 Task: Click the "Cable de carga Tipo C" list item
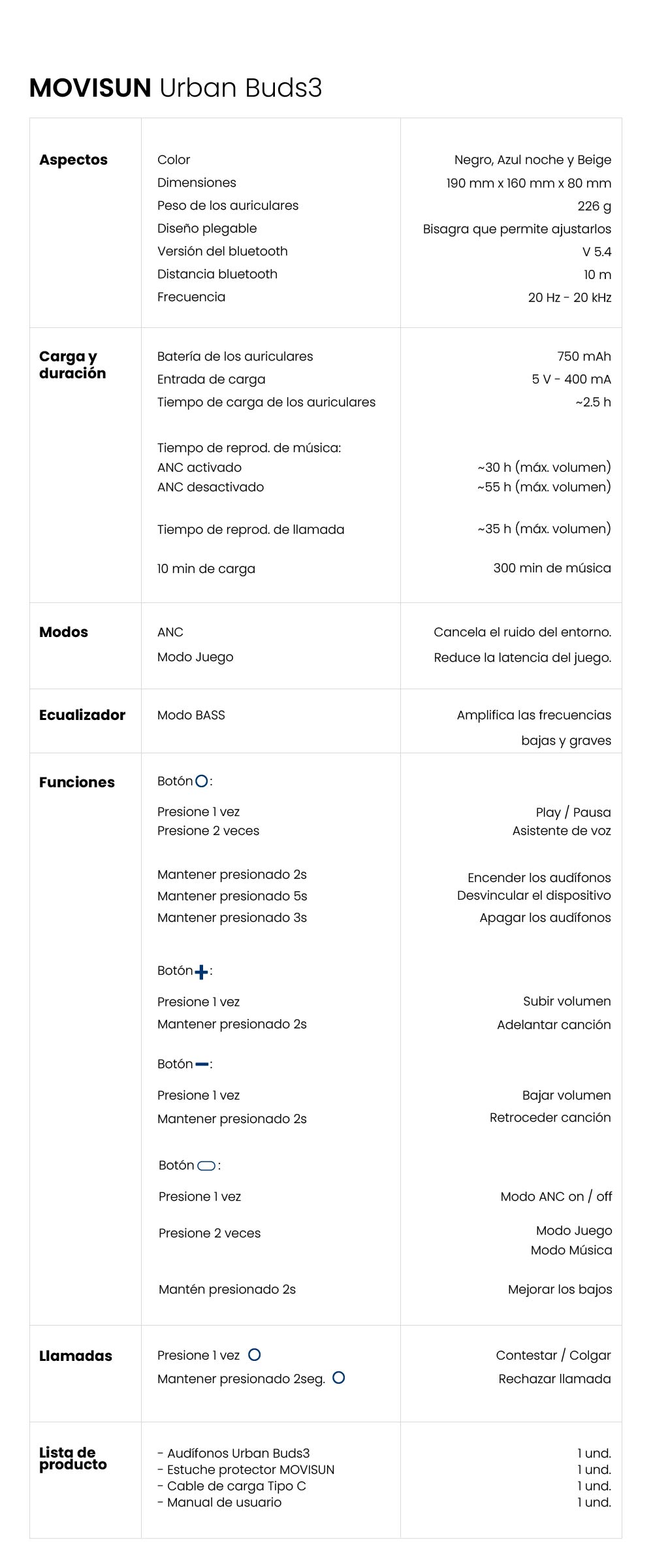236,1486
